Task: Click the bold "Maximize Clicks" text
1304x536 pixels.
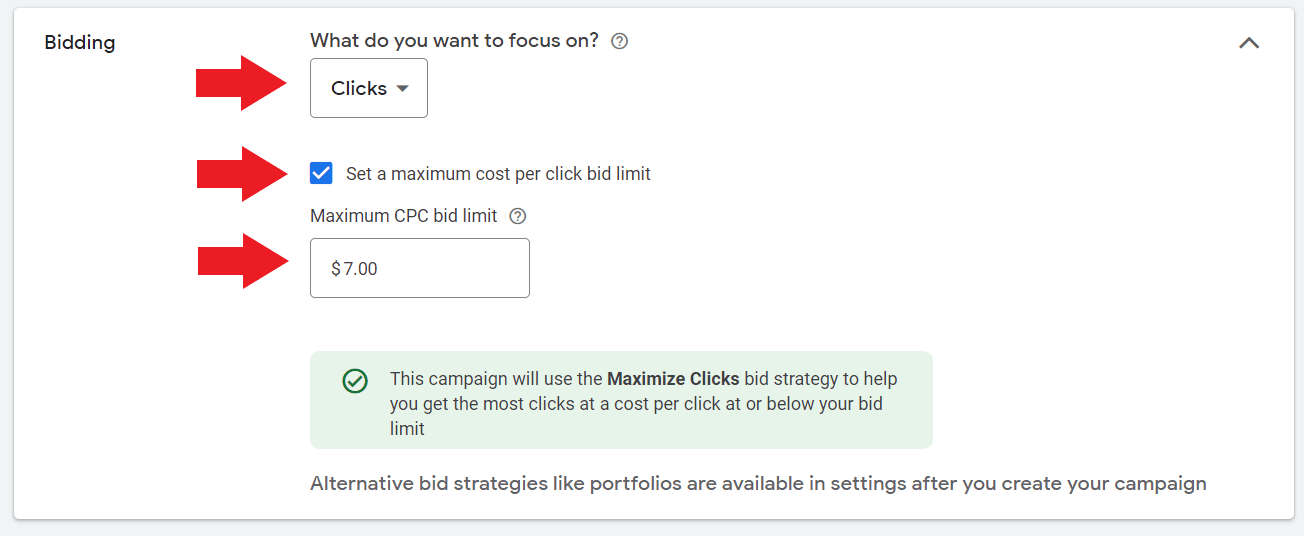Action: [673, 379]
